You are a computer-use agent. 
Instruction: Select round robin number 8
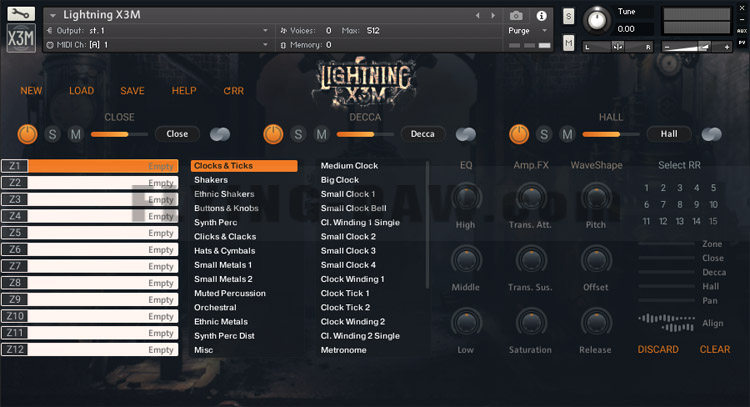coord(680,205)
